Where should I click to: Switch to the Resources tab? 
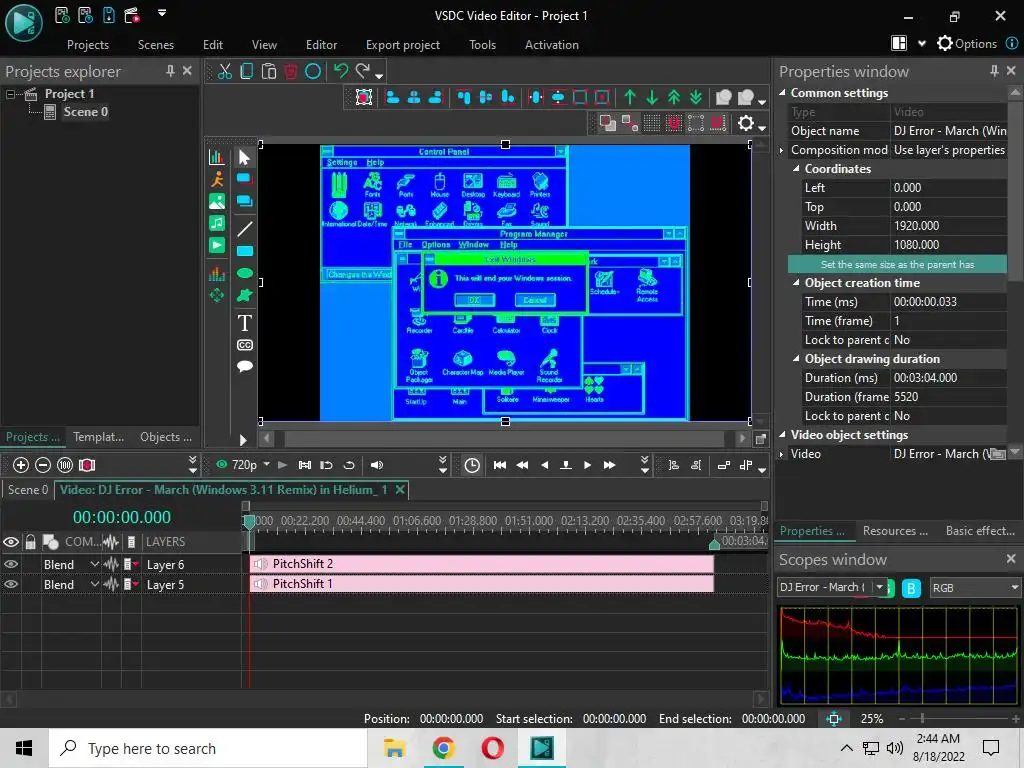(x=895, y=531)
